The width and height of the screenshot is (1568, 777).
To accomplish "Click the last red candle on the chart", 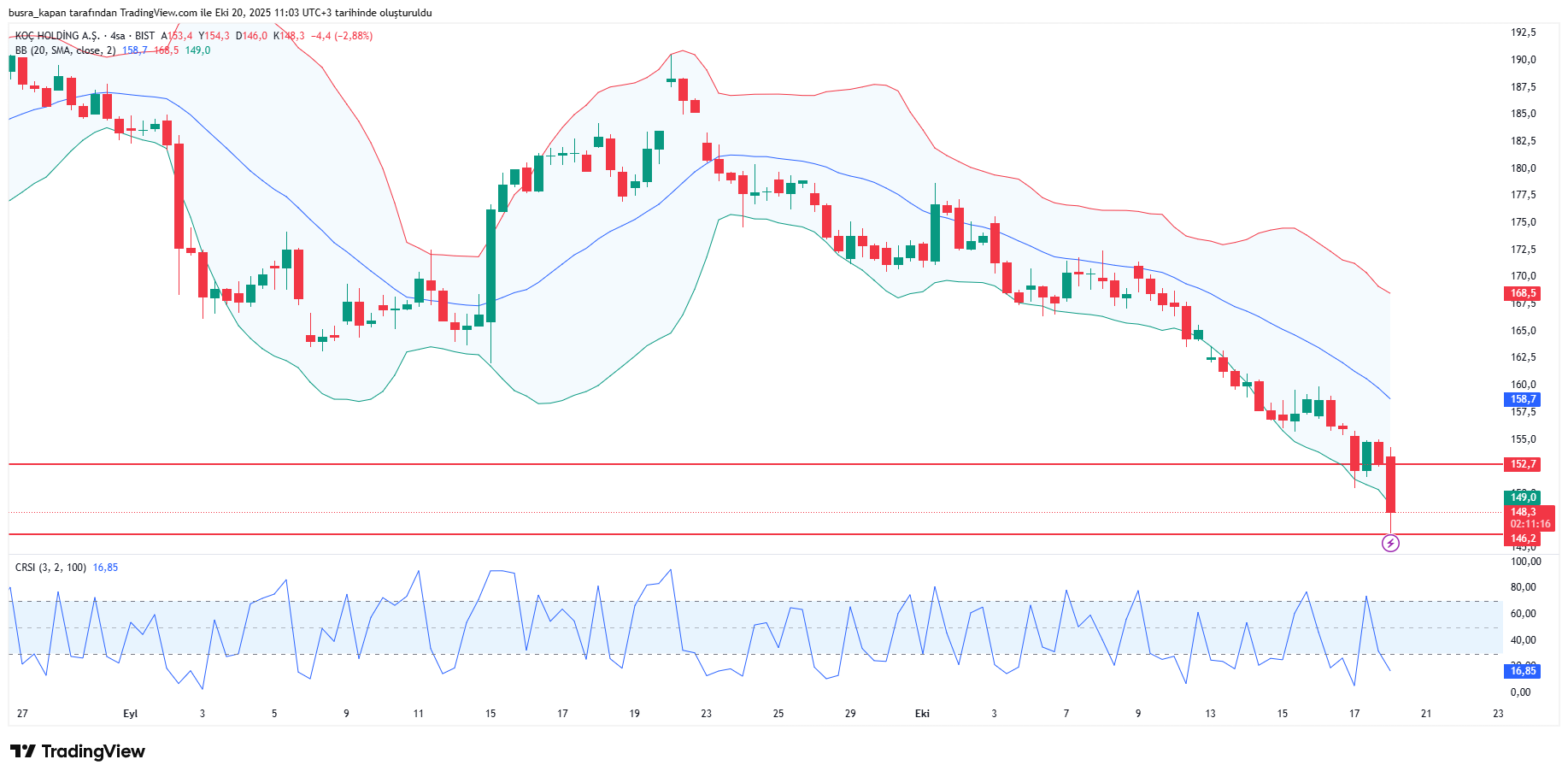I will point(1390,485).
